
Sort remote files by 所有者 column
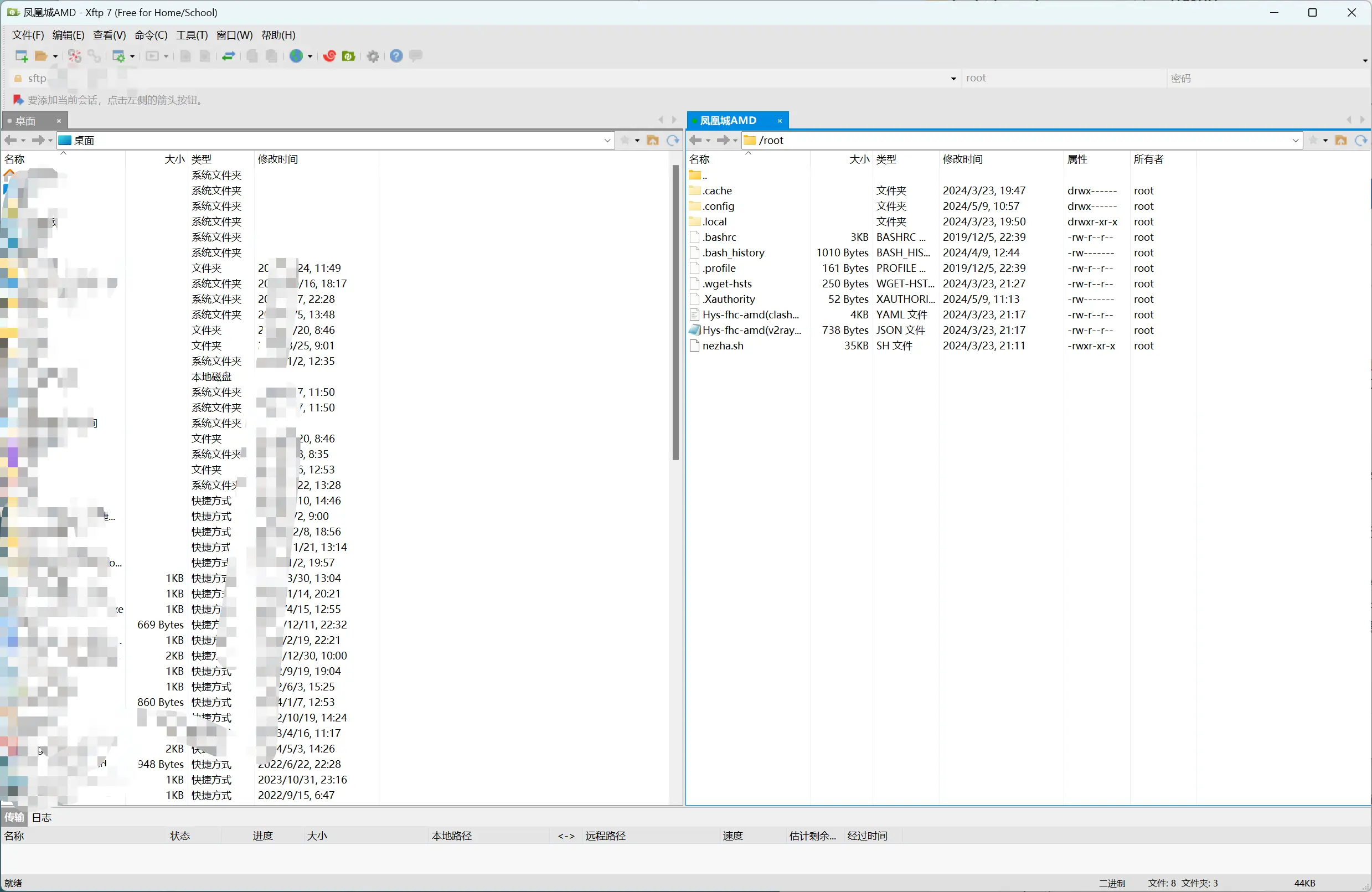tap(1163, 159)
